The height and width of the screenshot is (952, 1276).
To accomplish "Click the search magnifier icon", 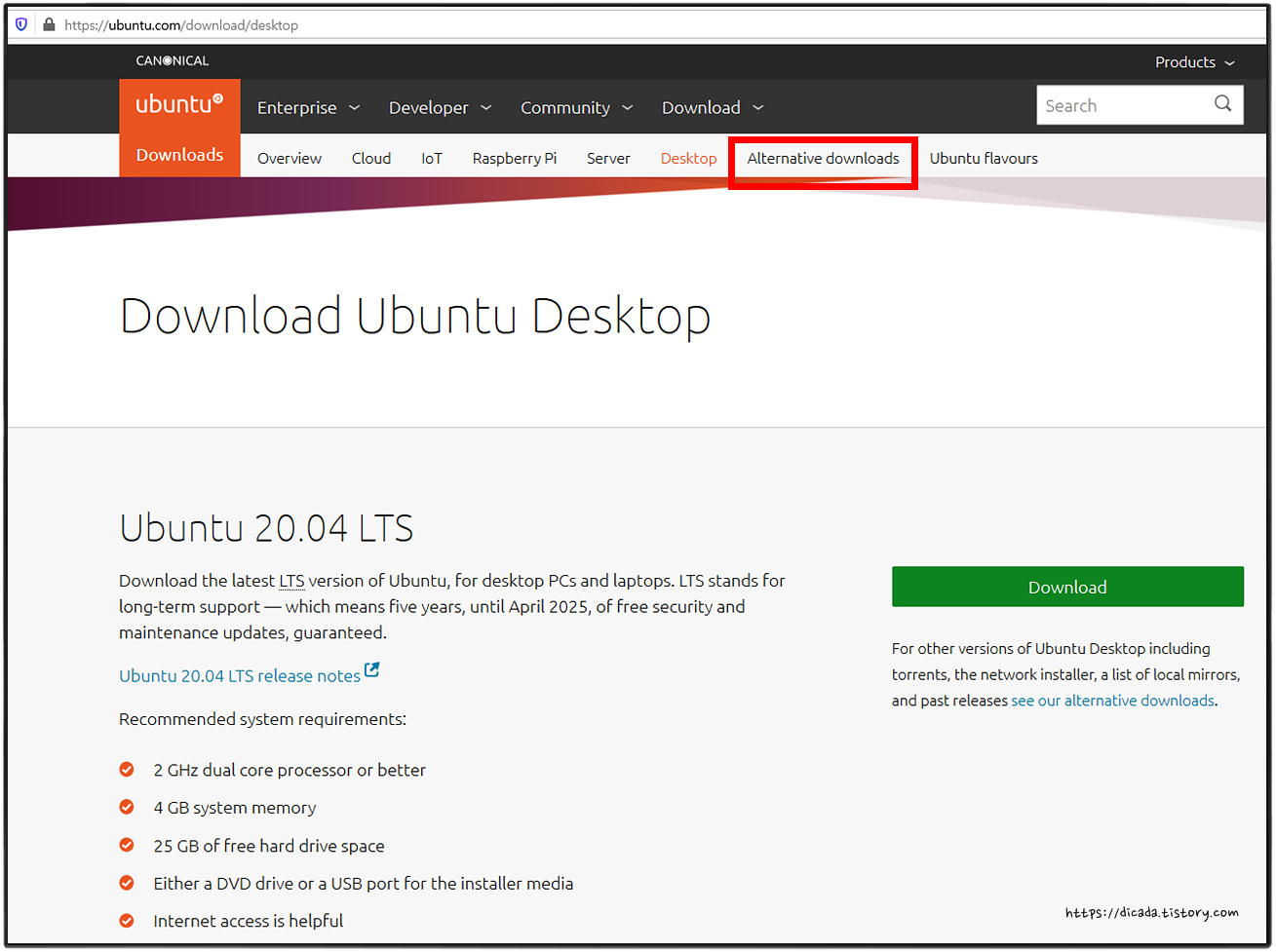I will (1222, 104).
